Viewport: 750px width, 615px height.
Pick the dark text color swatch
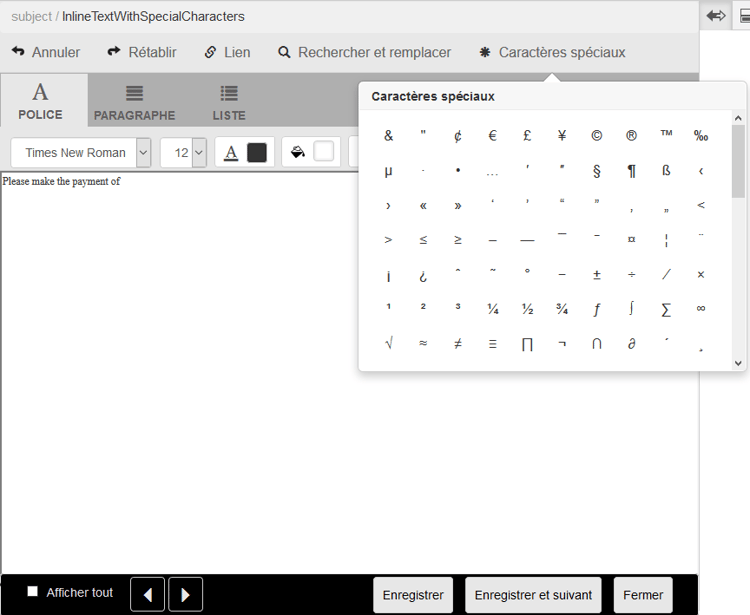(x=257, y=153)
